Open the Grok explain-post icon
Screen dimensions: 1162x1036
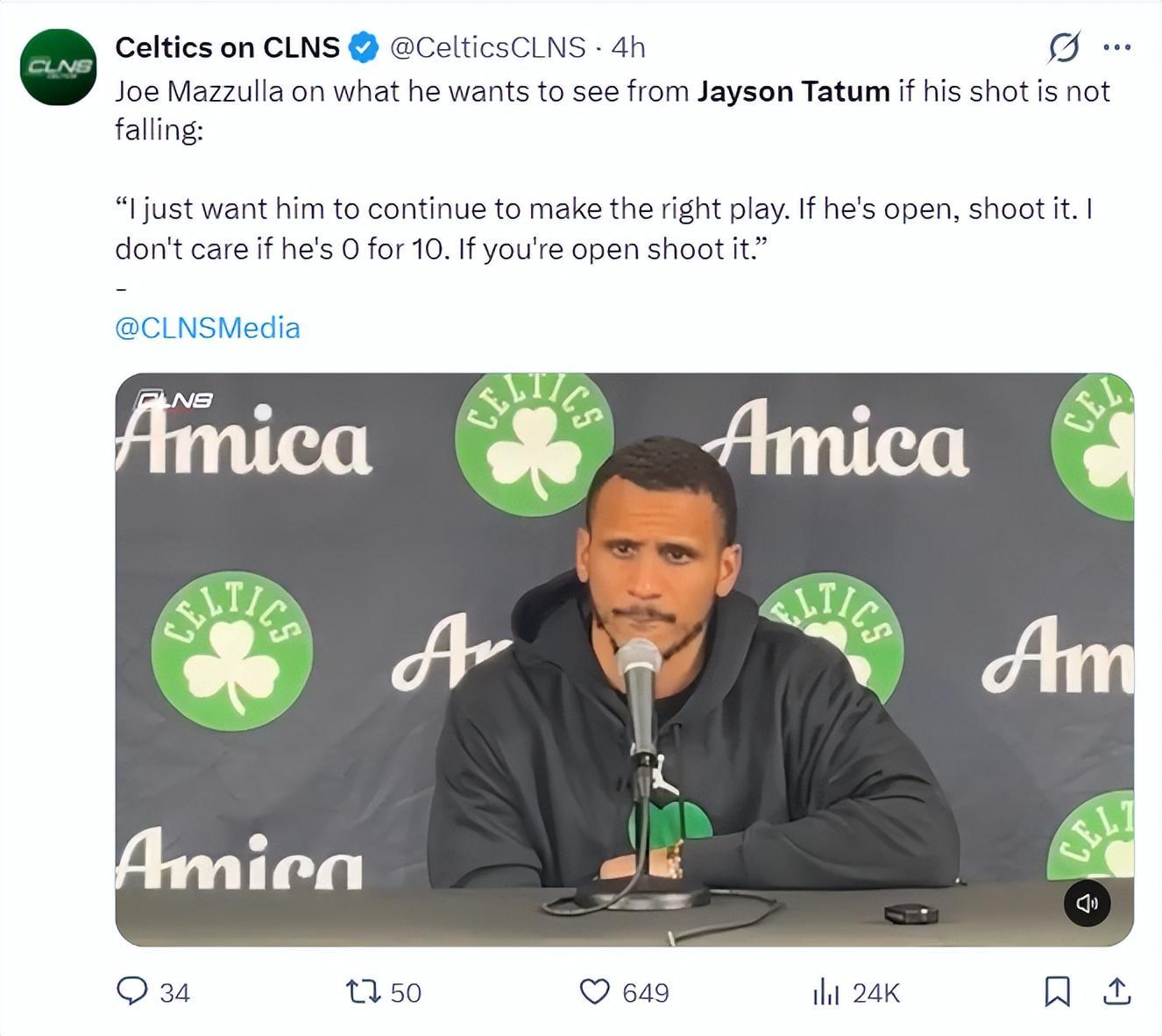tap(1064, 47)
